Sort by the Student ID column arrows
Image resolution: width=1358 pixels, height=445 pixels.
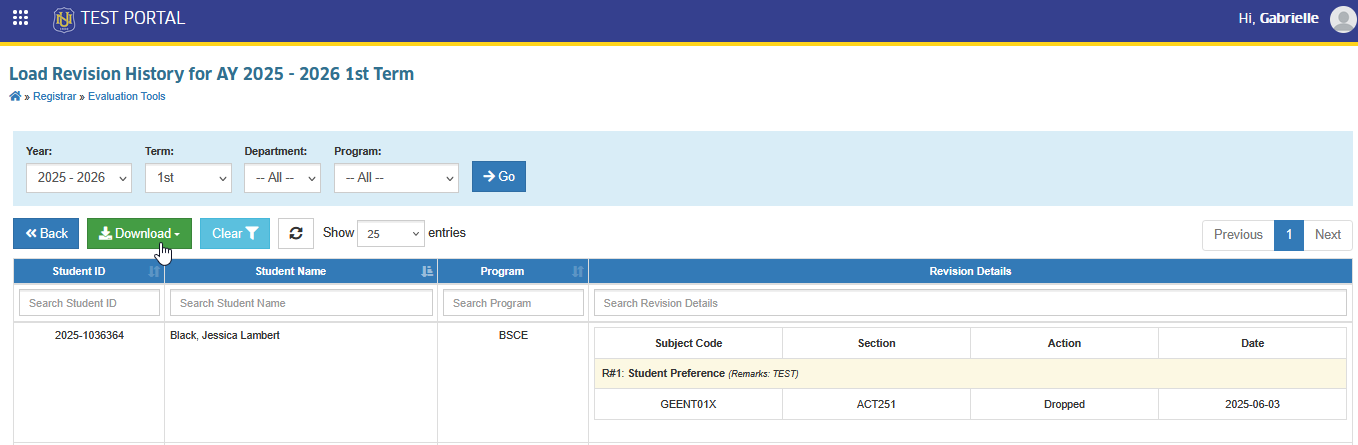tap(154, 271)
